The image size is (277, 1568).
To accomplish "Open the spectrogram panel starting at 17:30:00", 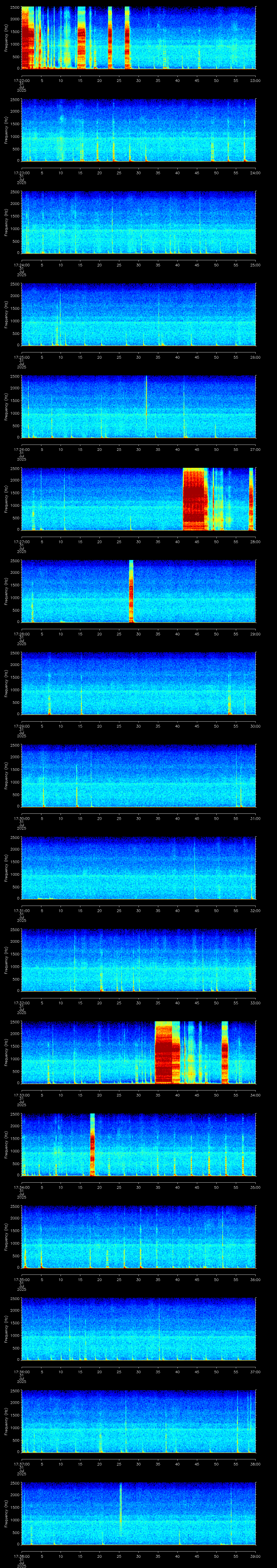I will pos(138,775).
